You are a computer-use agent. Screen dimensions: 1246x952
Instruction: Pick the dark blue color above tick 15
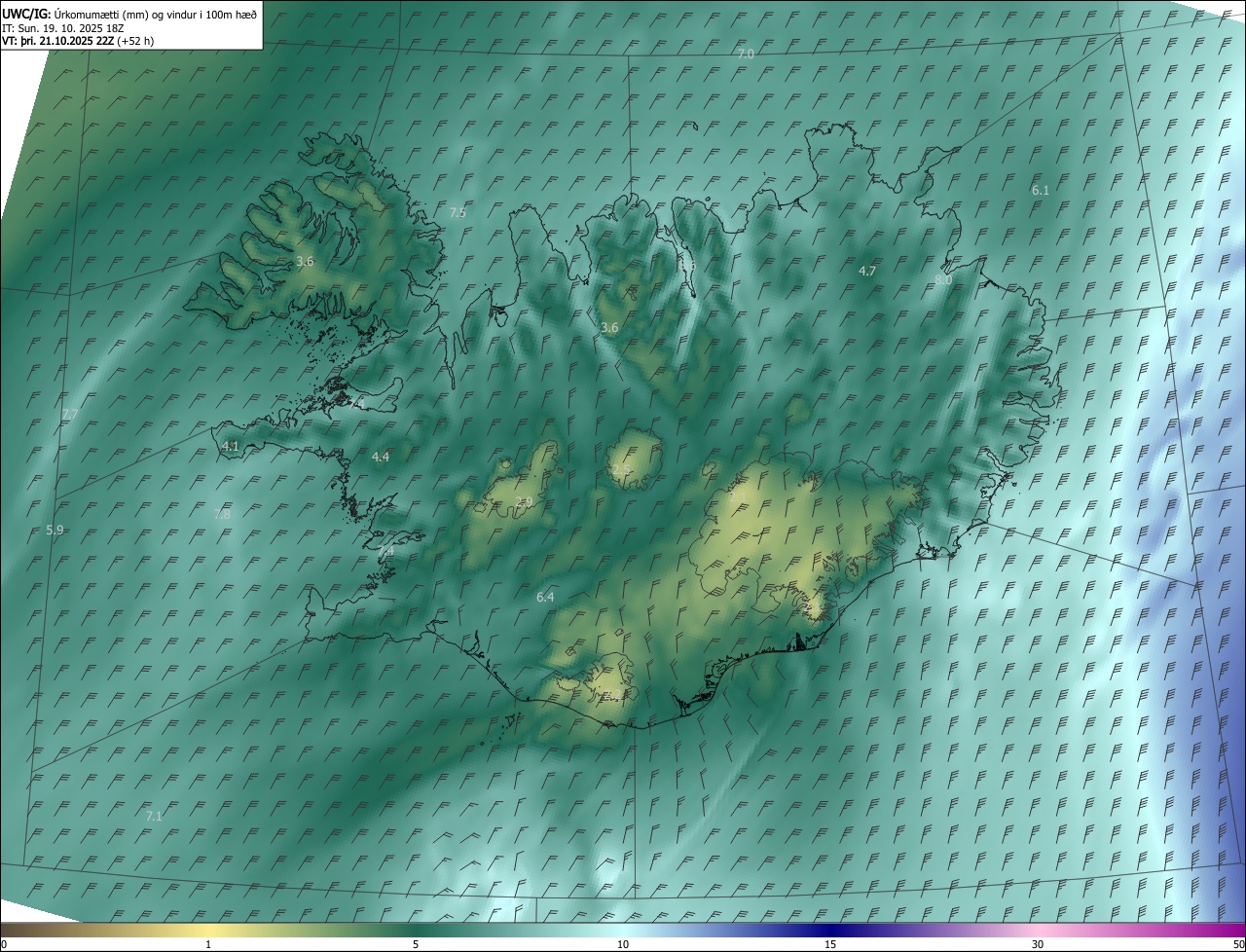pyautogui.click(x=830, y=930)
